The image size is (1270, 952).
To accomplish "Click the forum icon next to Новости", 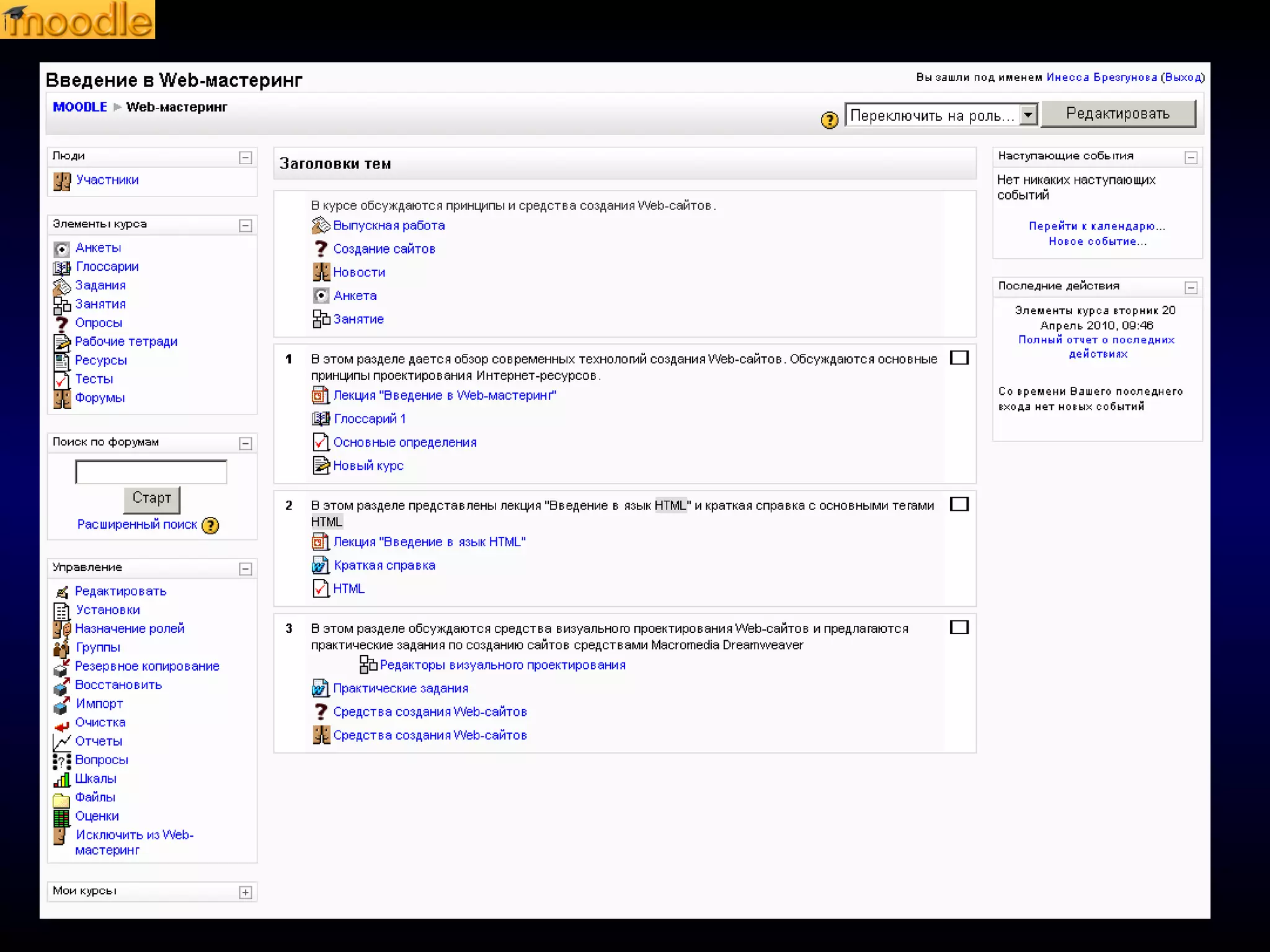I will coord(321,272).
